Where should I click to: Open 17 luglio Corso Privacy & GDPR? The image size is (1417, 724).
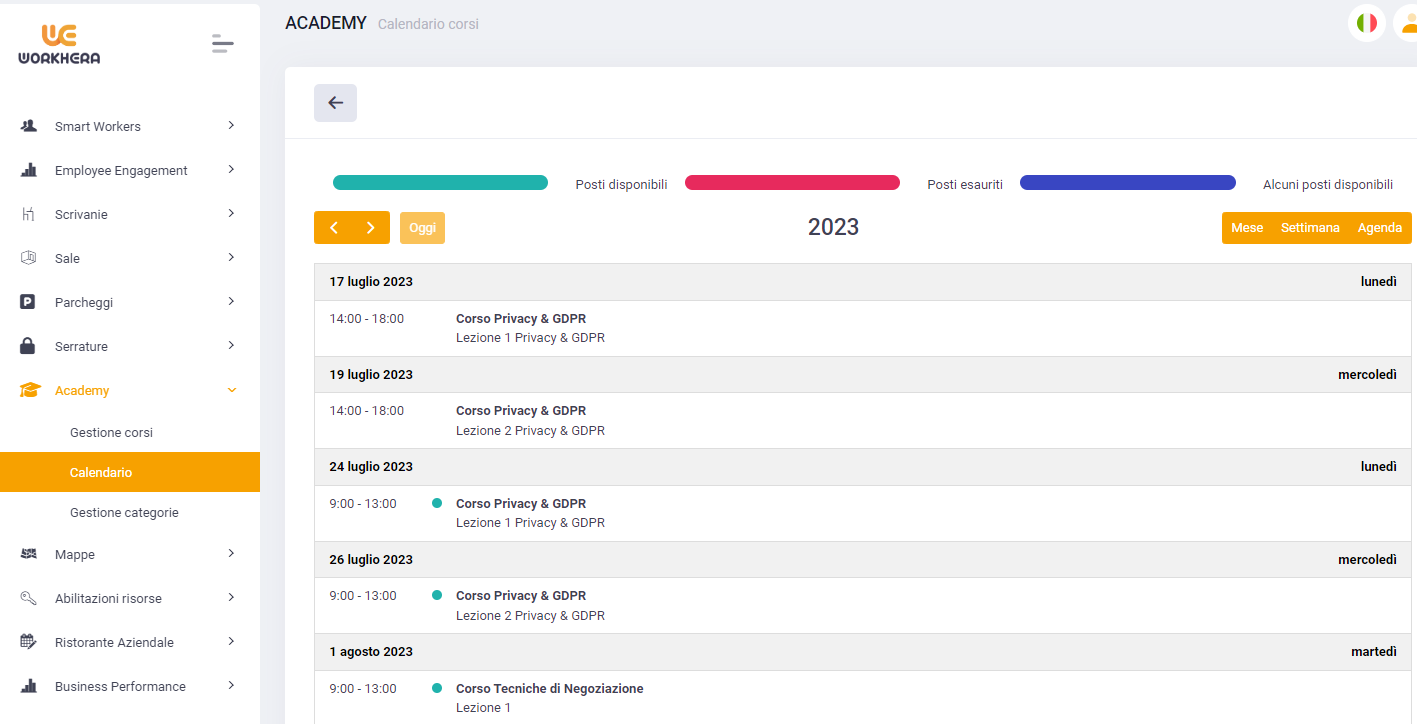(x=521, y=319)
